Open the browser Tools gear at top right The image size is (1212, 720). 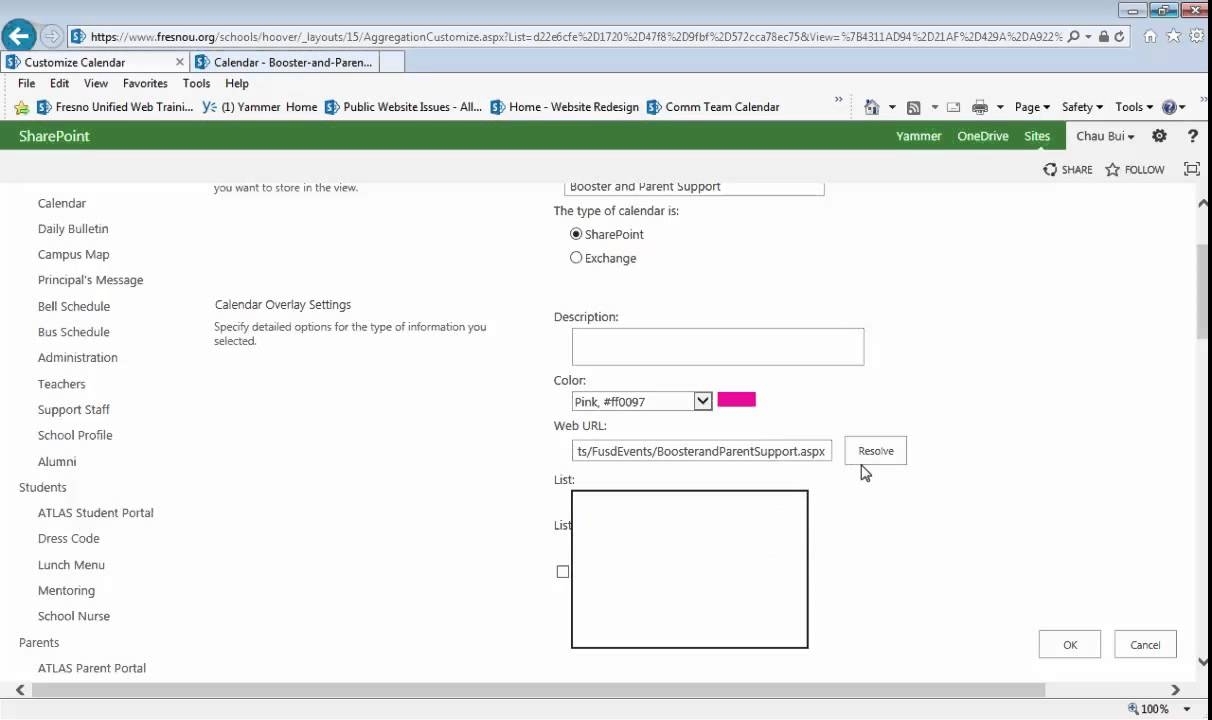(x=1196, y=36)
